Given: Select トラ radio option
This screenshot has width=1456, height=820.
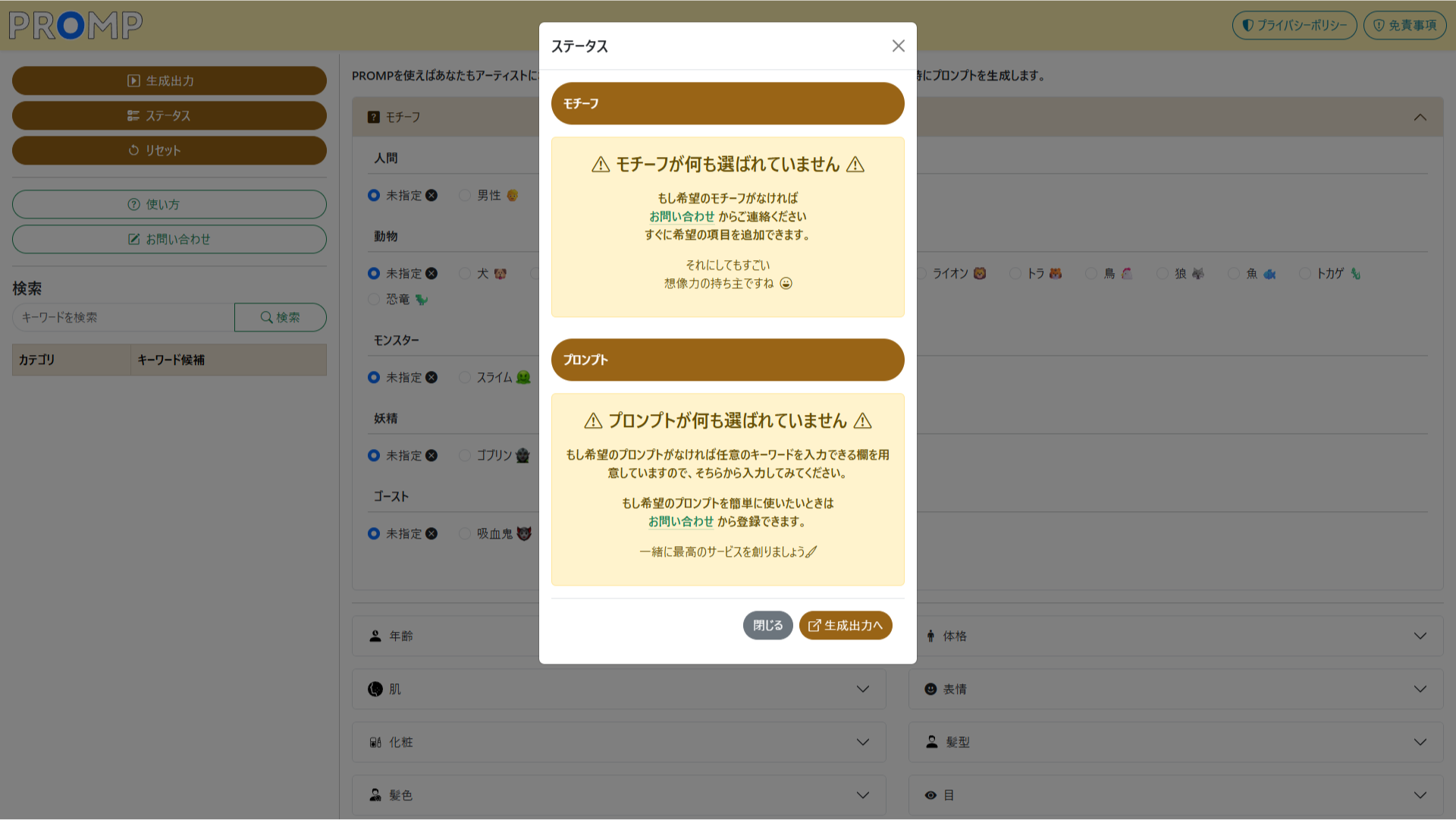Looking at the screenshot, I should point(1015,274).
